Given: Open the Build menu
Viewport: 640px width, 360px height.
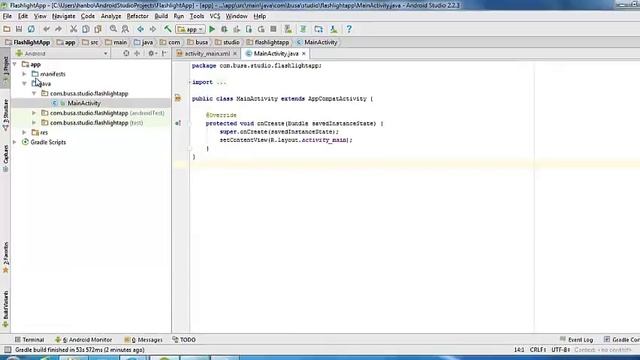Looking at the screenshot, I should 161,16.
